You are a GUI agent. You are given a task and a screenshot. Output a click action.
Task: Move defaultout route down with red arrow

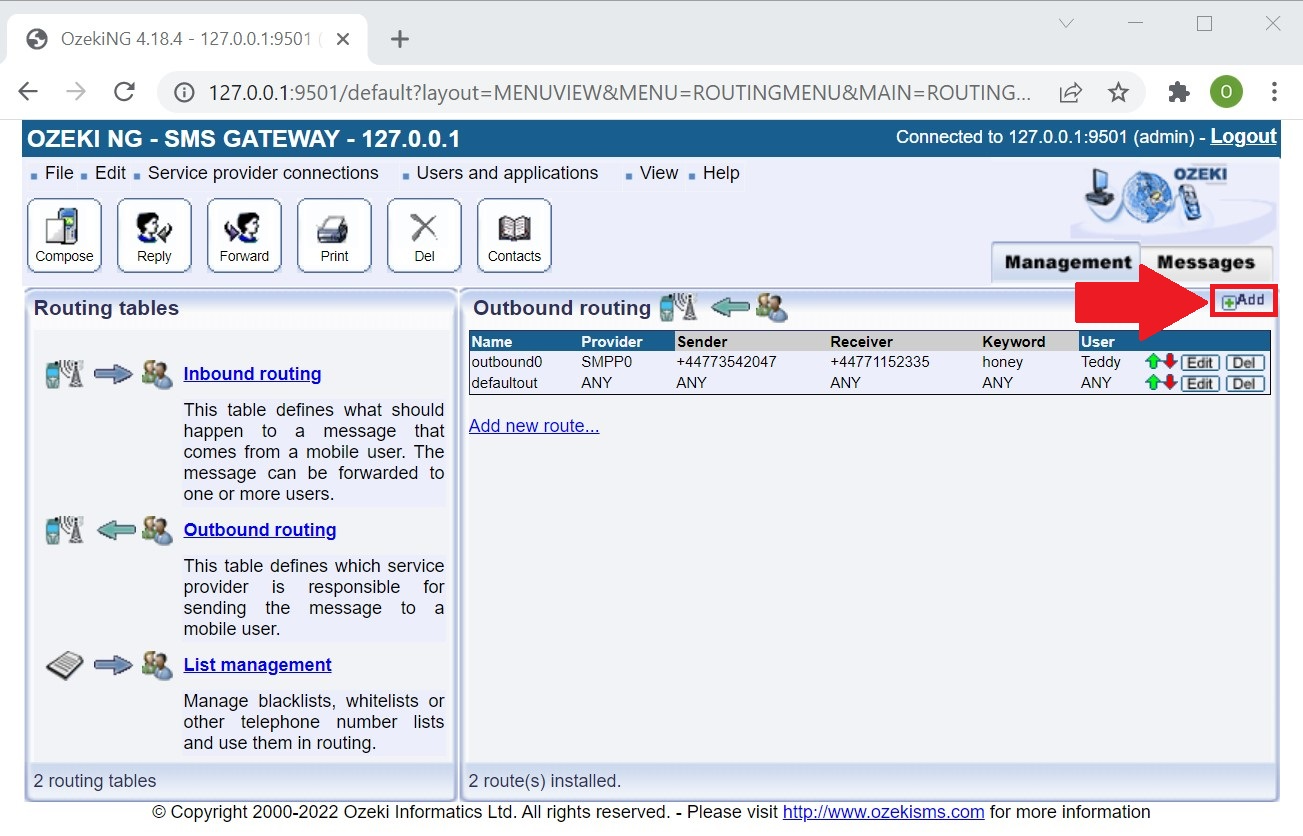click(x=1170, y=383)
